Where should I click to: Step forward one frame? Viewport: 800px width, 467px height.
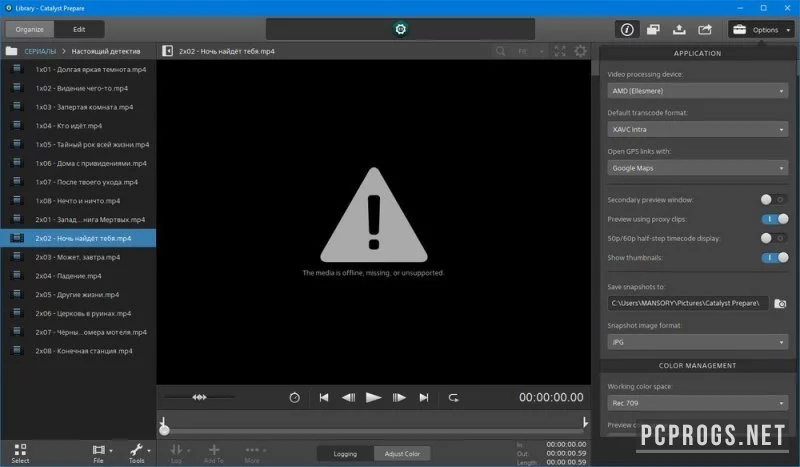[x=399, y=398]
